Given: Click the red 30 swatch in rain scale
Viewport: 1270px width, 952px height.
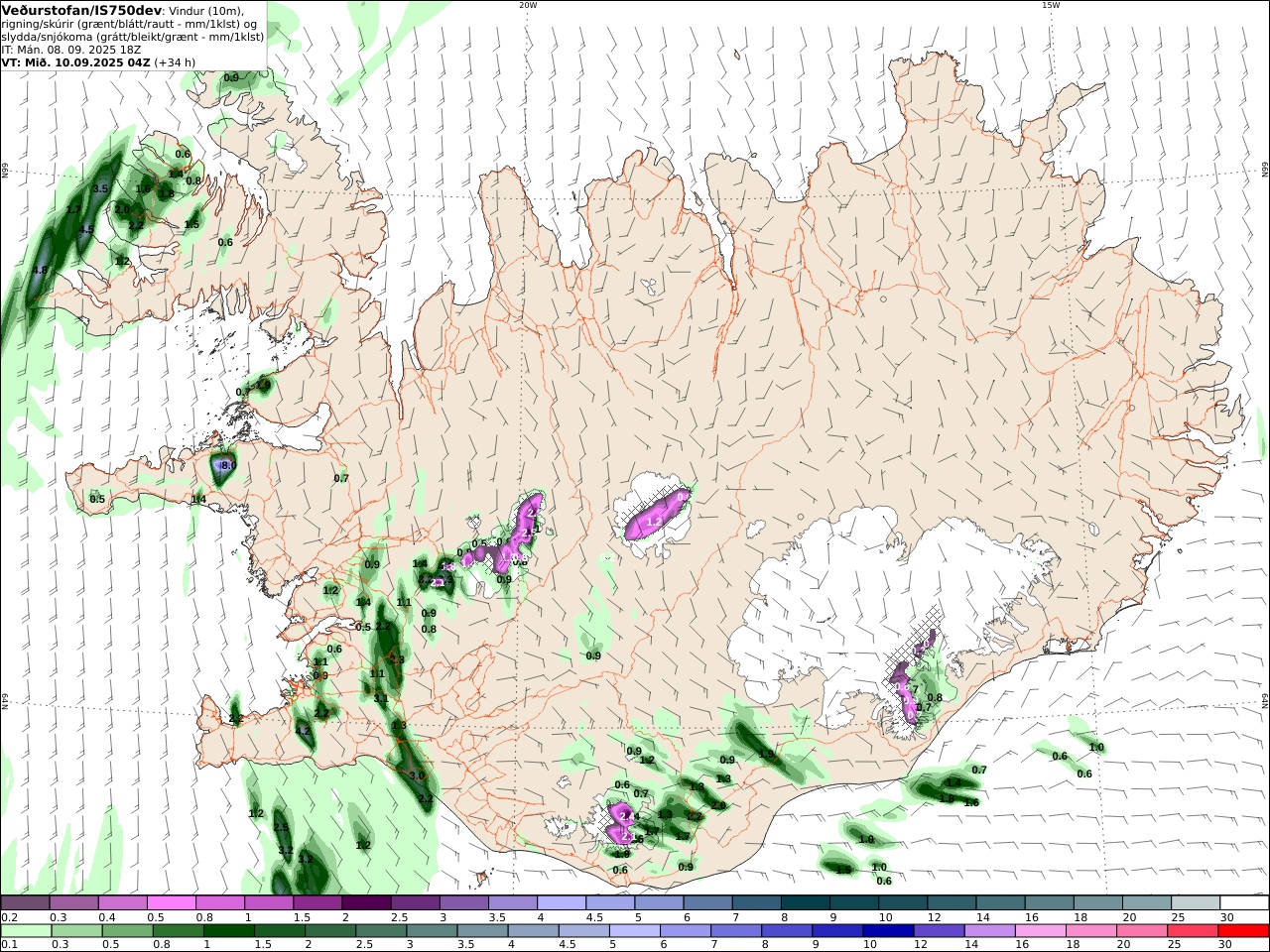Looking at the screenshot, I should coord(1245,931).
